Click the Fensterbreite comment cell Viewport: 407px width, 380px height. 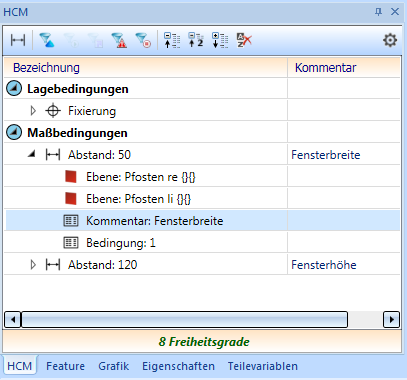(344, 155)
